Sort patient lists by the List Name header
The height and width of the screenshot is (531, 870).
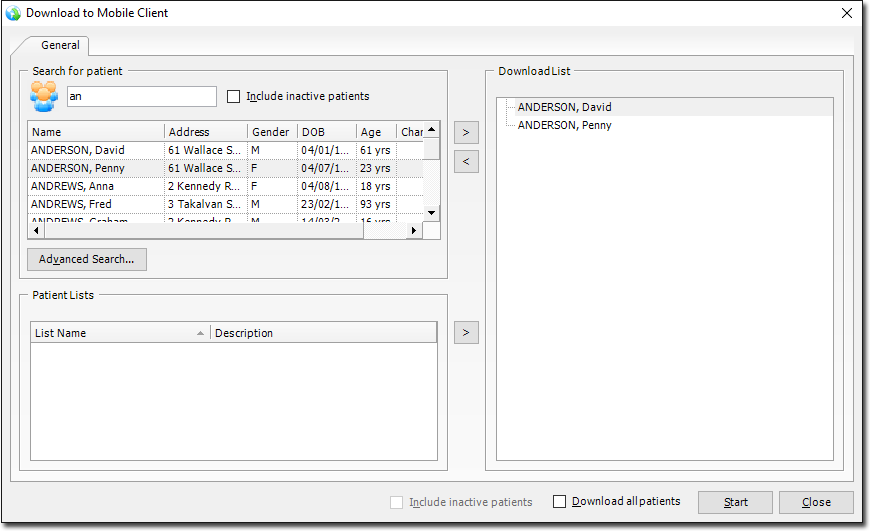120,333
